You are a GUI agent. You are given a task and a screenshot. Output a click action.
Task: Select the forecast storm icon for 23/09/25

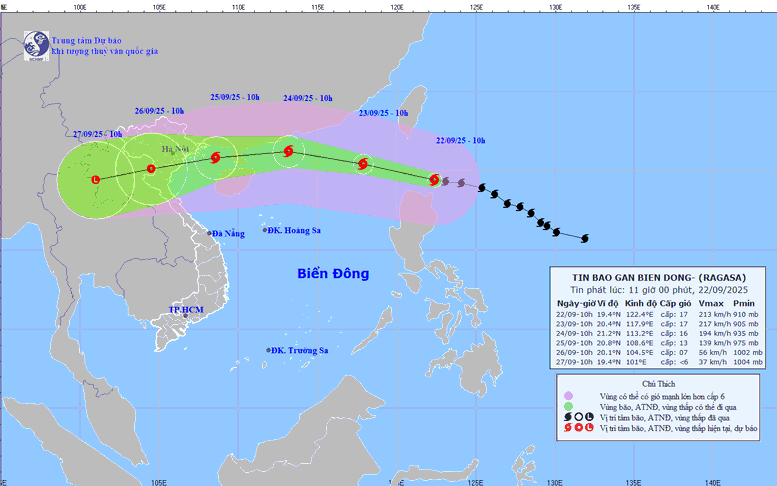[362, 163]
